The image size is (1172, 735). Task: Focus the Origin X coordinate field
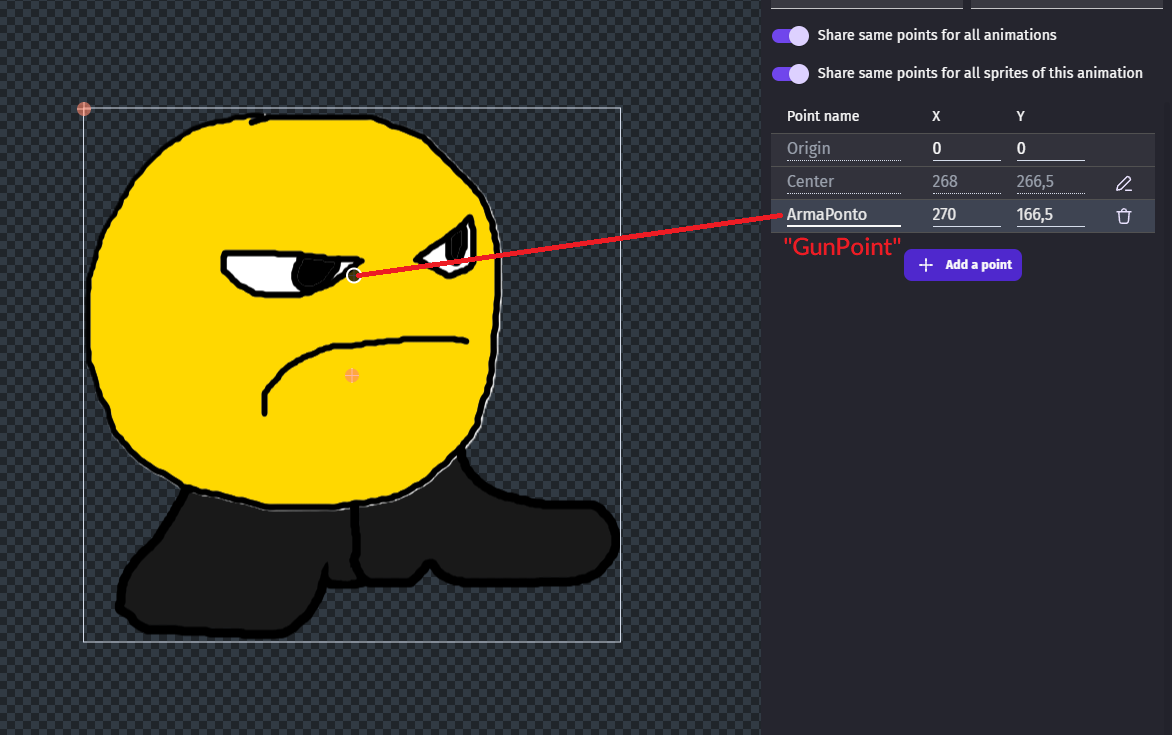coord(965,149)
